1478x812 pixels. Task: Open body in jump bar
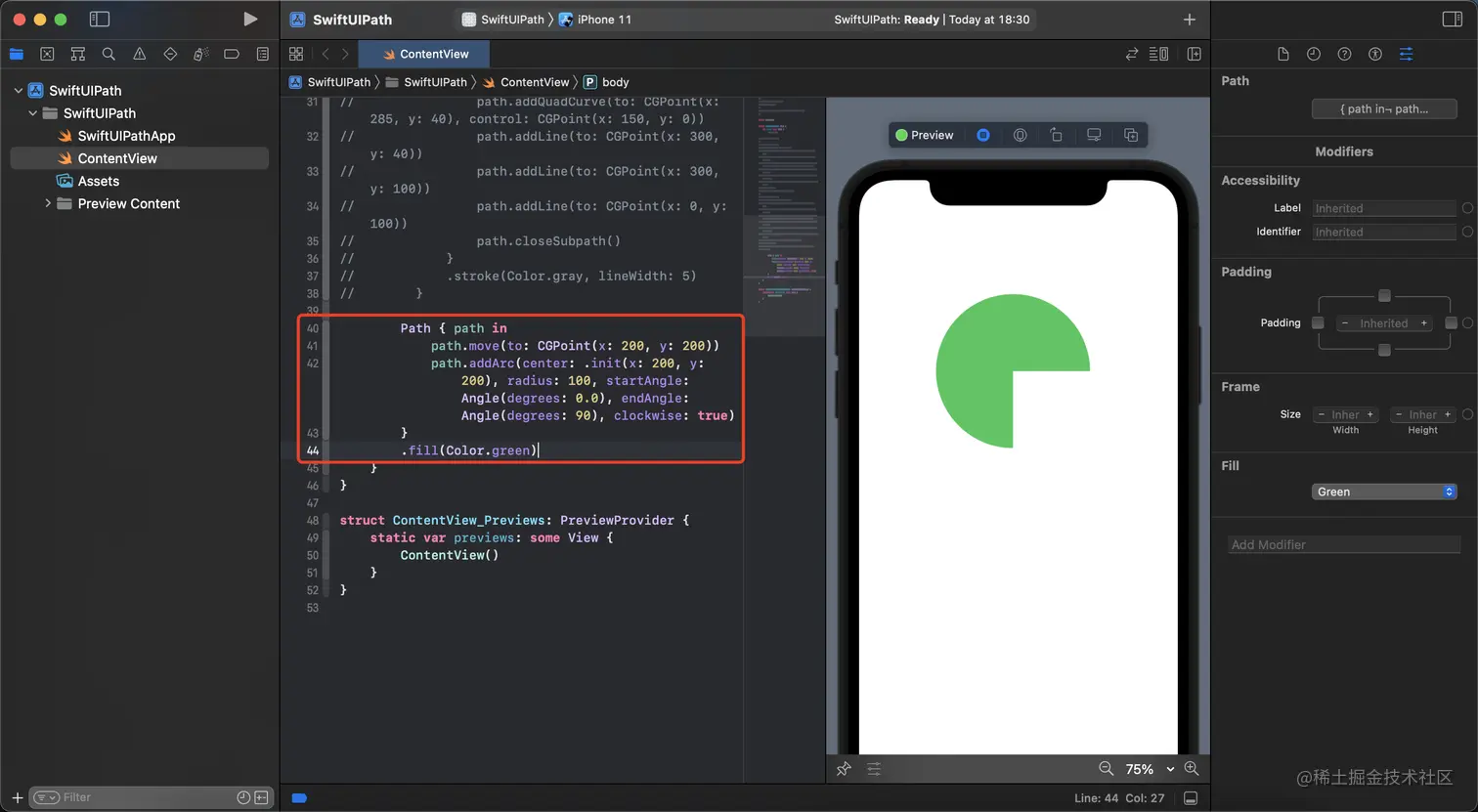click(x=606, y=82)
